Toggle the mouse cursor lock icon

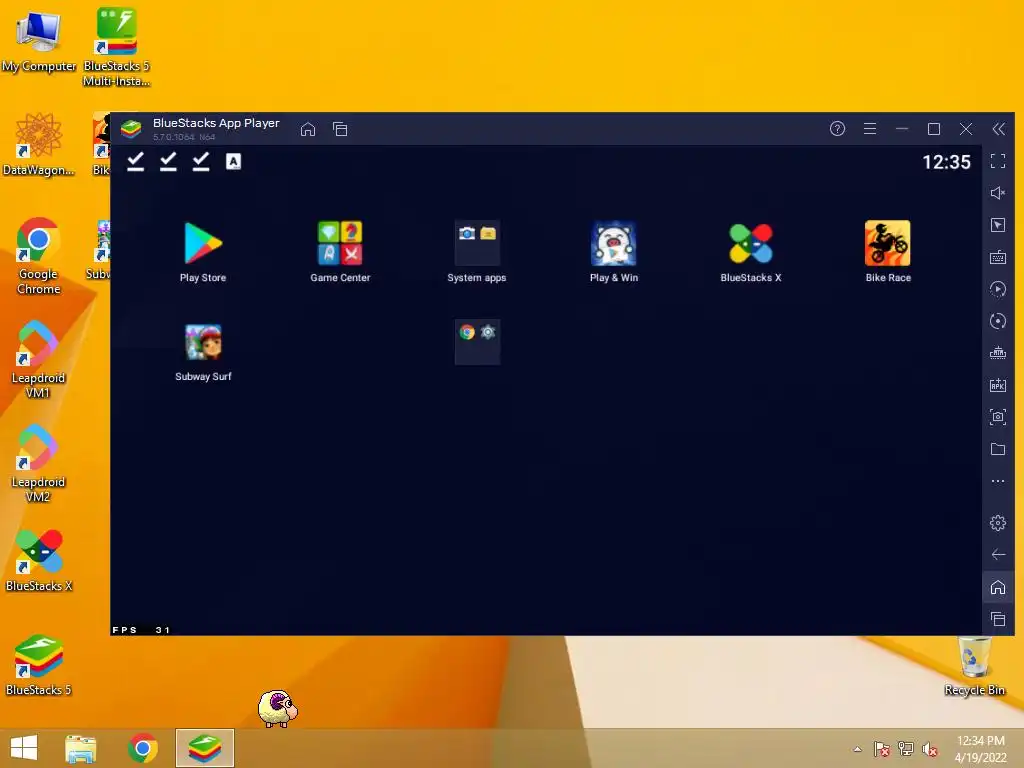click(x=998, y=225)
